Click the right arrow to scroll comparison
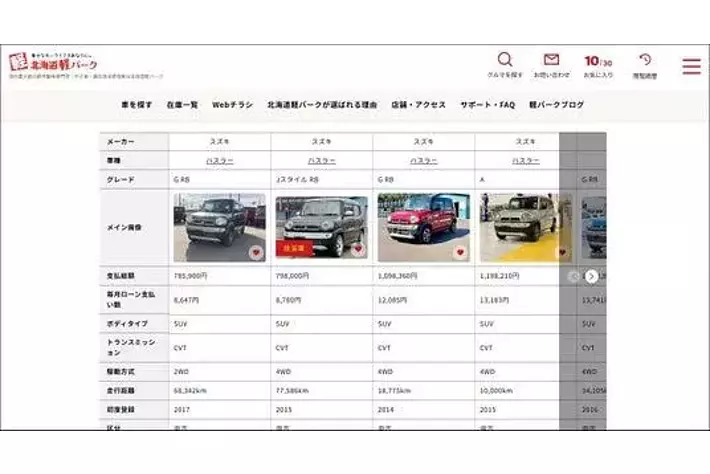The height and width of the screenshot is (474, 710). coord(591,276)
